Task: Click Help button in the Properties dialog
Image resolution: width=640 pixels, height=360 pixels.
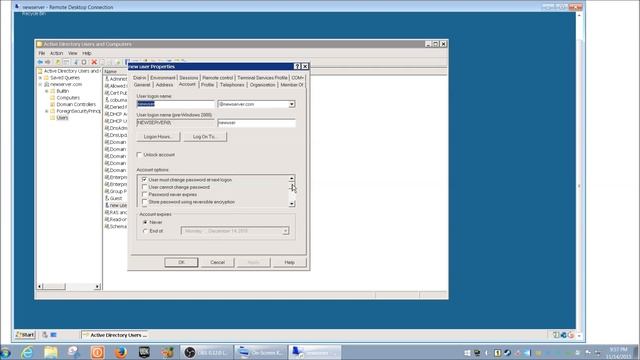Action: [289, 262]
